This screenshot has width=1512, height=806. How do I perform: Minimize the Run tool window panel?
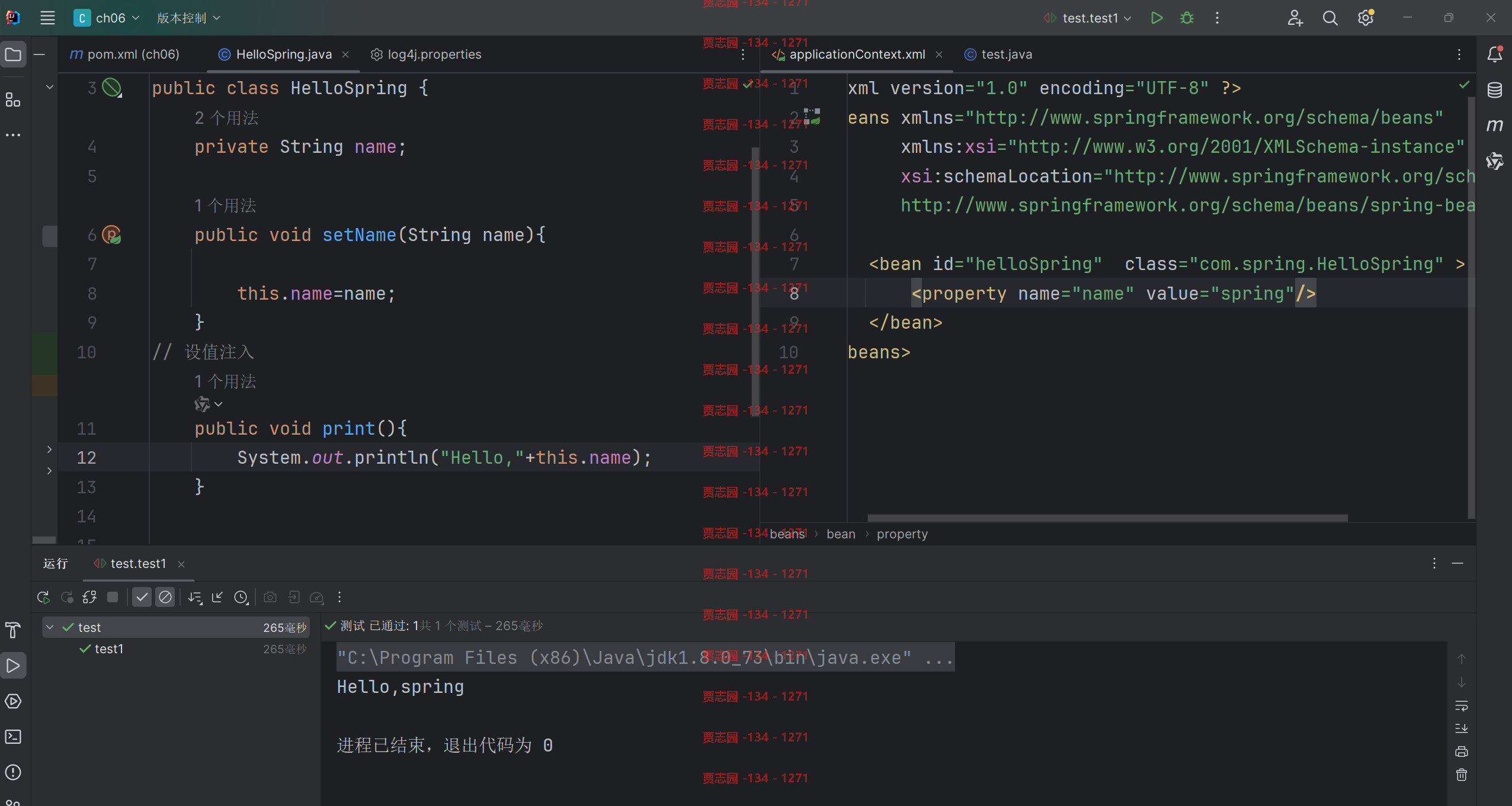coord(1457,563)
